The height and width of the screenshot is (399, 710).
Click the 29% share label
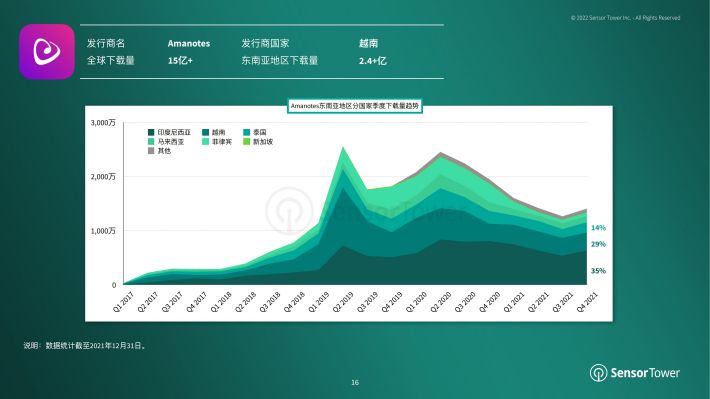pyautogui.click(x=598, y=244)
